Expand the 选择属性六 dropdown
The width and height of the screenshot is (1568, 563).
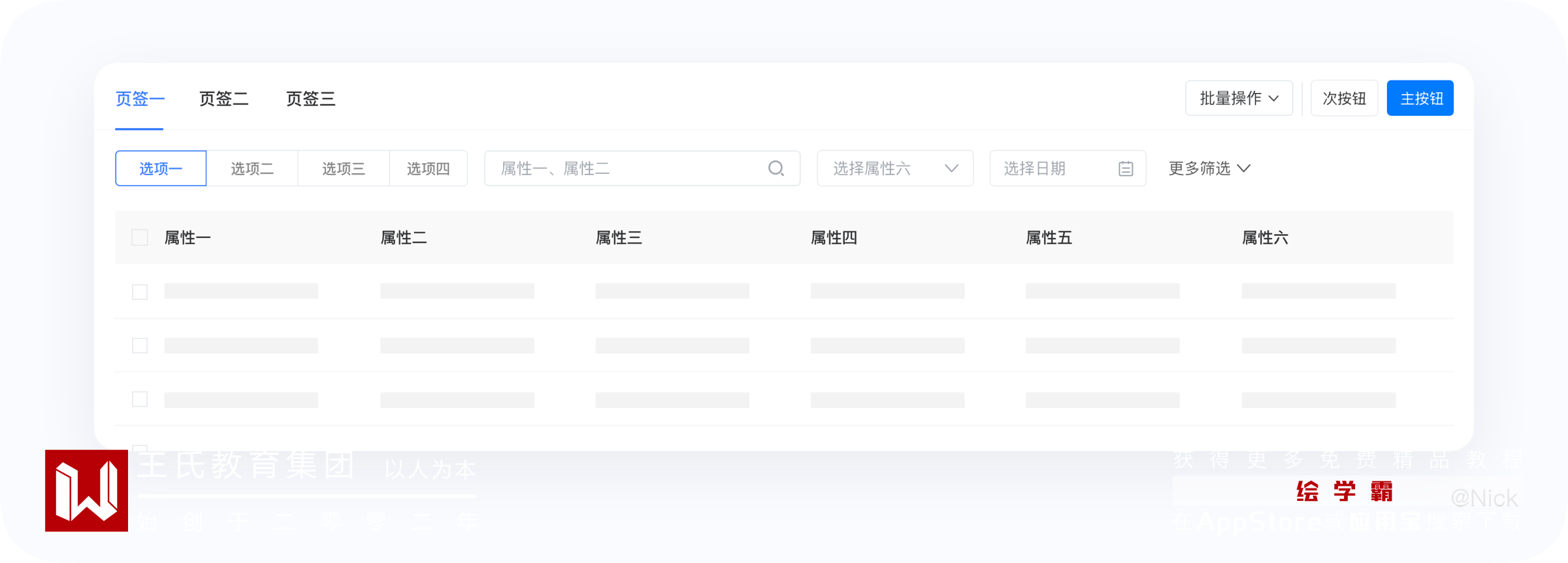click(x=895, y=169)
